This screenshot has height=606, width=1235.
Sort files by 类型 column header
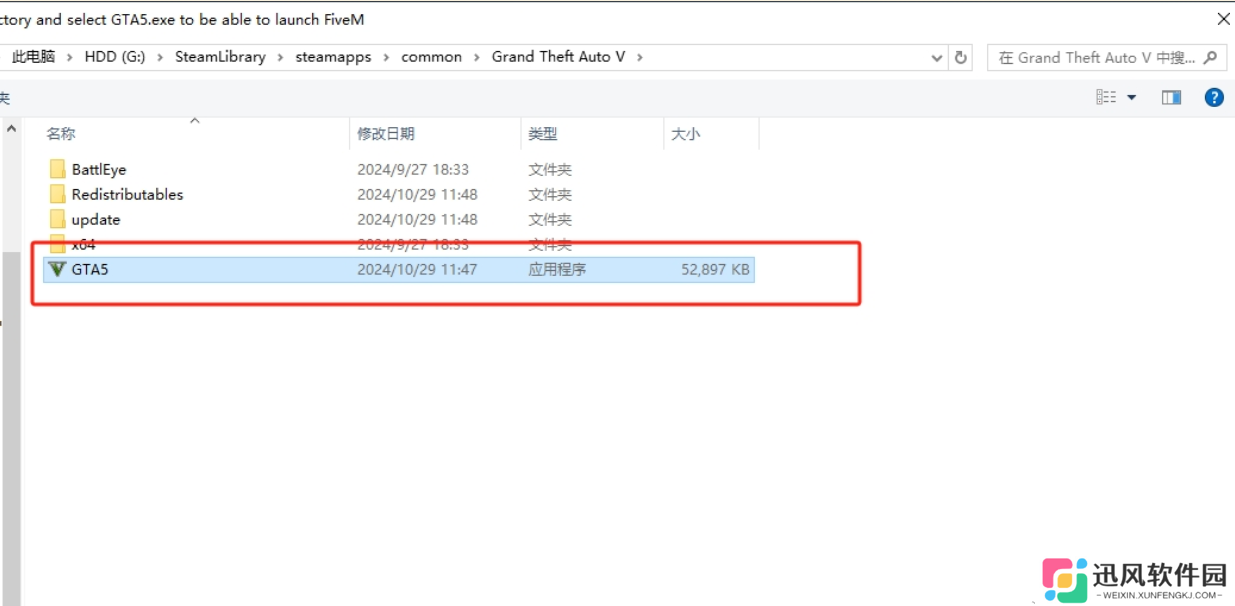tap(543, 134)
